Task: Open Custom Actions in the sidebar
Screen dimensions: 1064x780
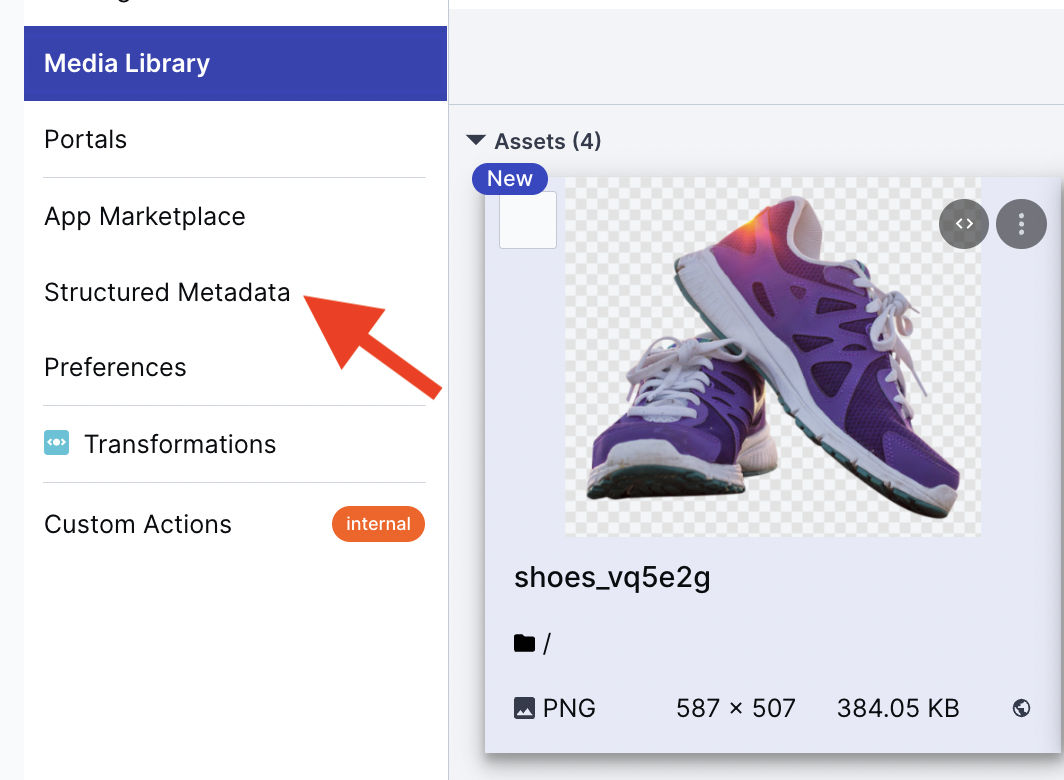Action: coord(138,524)
